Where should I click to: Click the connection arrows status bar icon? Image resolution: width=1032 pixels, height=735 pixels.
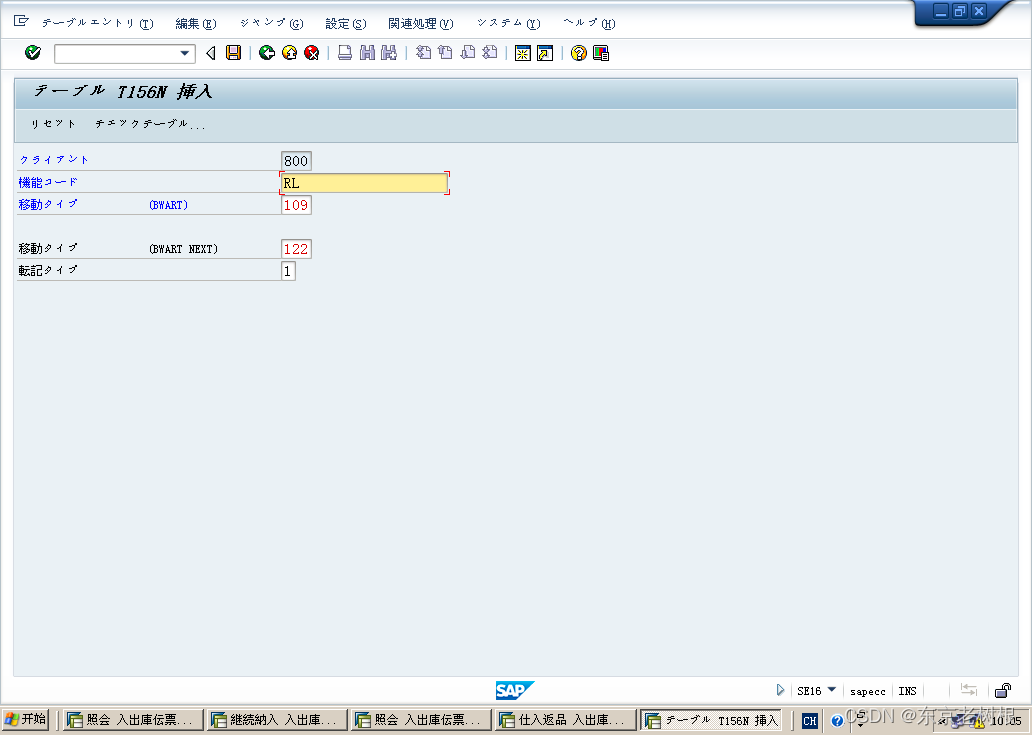click(969, 690)
